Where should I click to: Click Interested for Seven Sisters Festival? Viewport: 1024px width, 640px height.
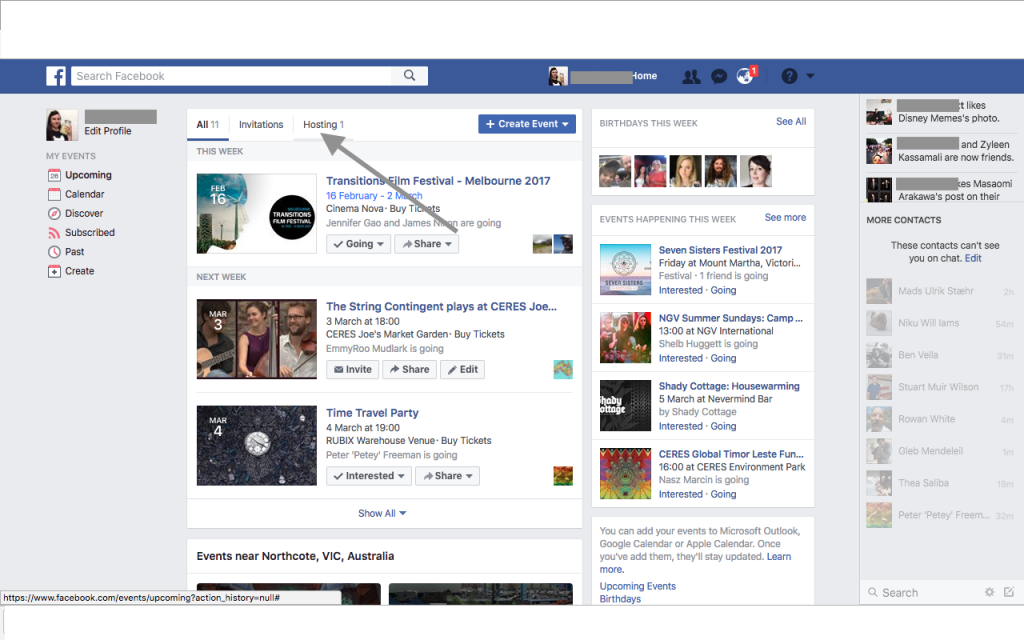pos(680,291)
